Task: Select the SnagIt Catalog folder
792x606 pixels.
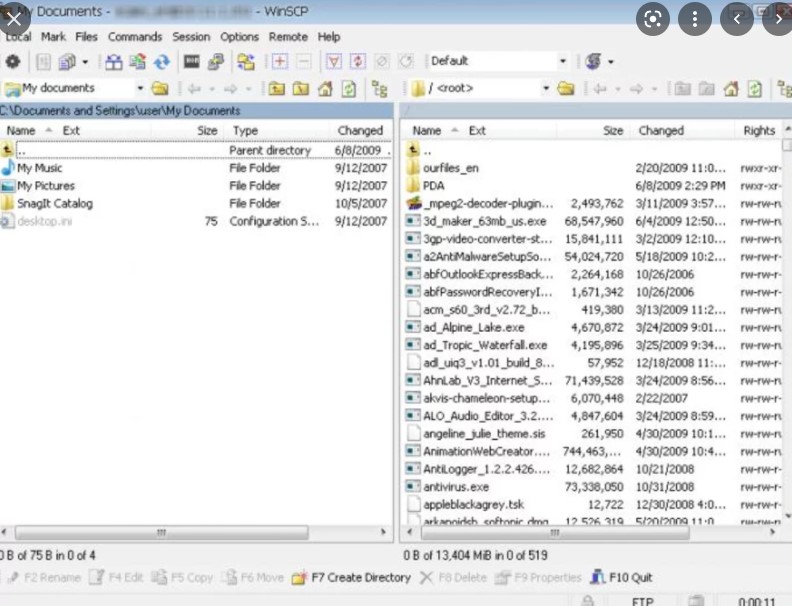Action: tap(55, 204)
